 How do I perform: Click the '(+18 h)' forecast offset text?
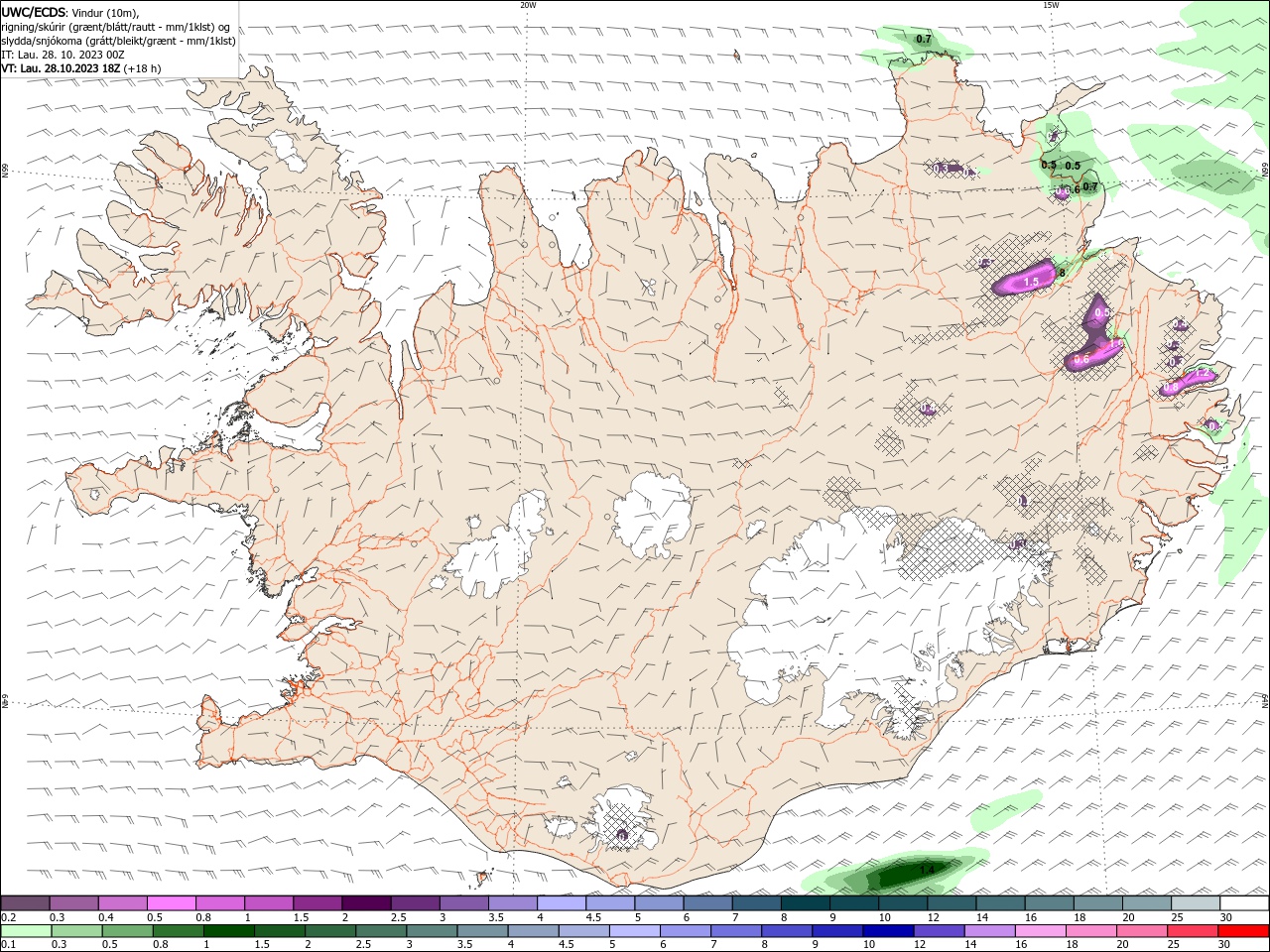pyautogui.click(x=143, y=68)
